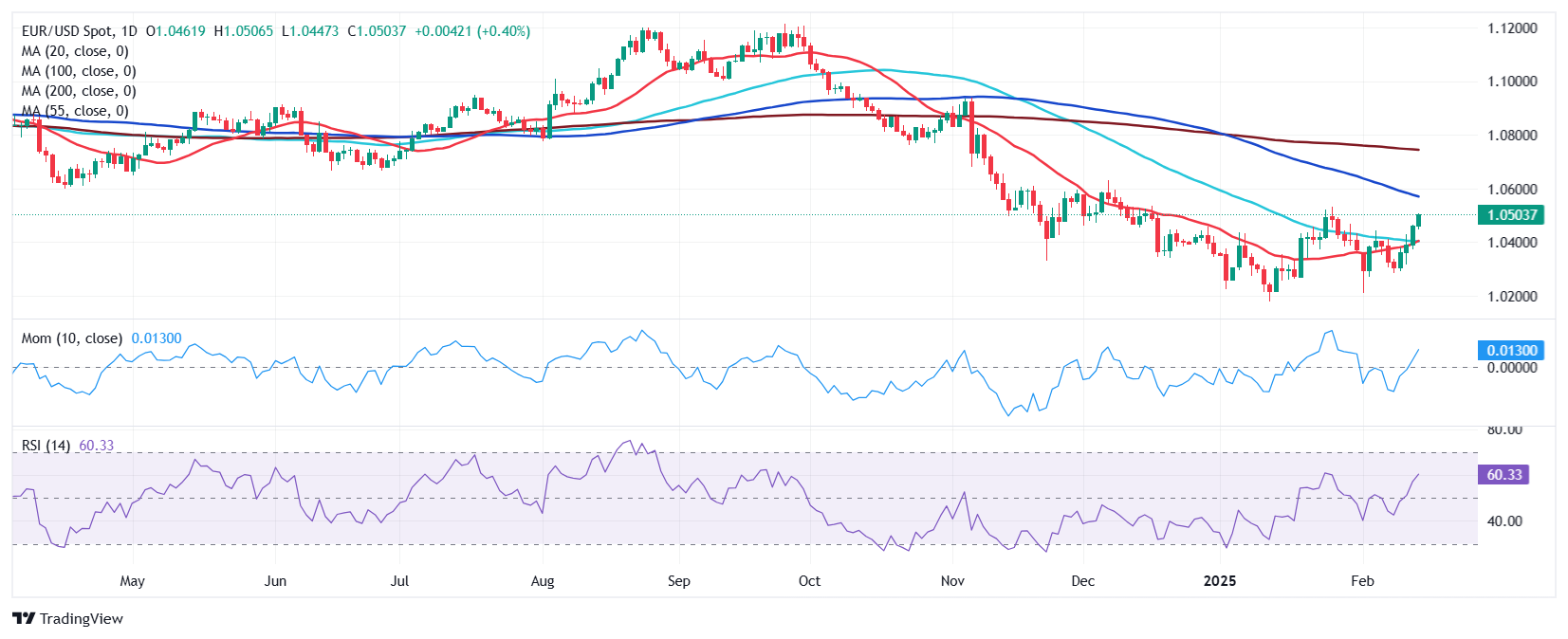Click the Feb label on time axis
The width and height of the screenshot is (1568, 639).
pos(1362,580)
